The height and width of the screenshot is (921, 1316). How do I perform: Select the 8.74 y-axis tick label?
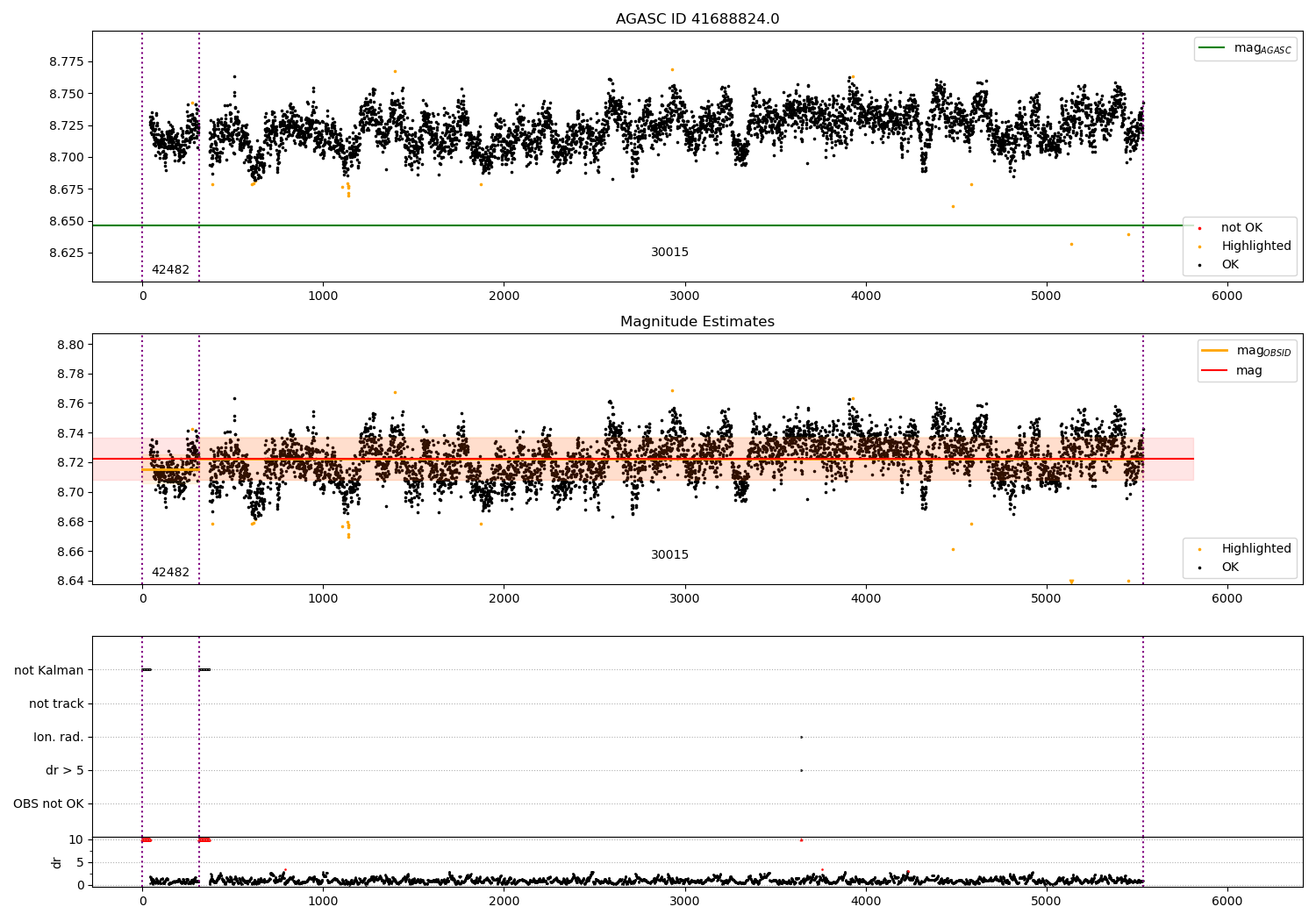tap(70, 433)
